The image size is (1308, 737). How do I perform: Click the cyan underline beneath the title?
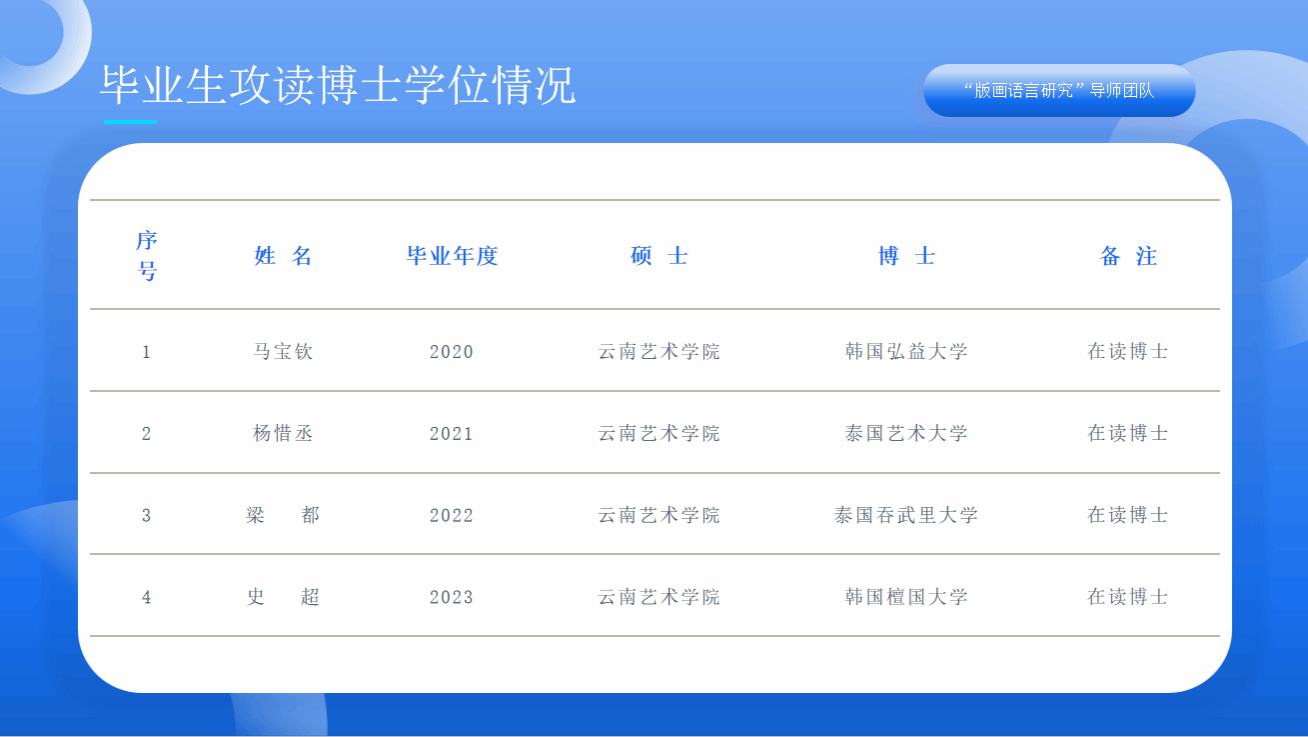130,122
